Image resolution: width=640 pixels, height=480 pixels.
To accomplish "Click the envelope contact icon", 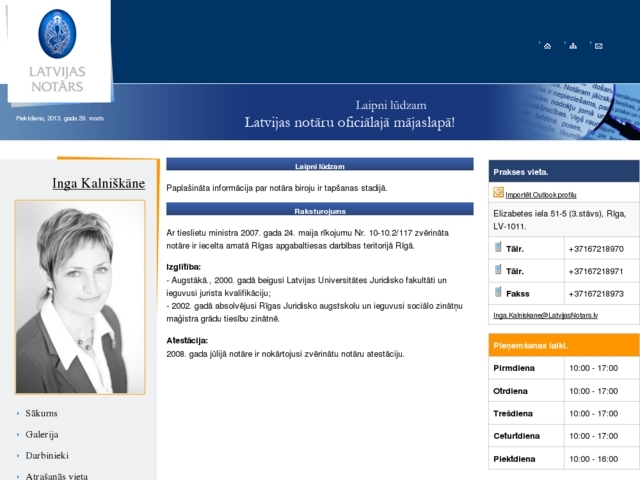I will [x=598, y=46].
